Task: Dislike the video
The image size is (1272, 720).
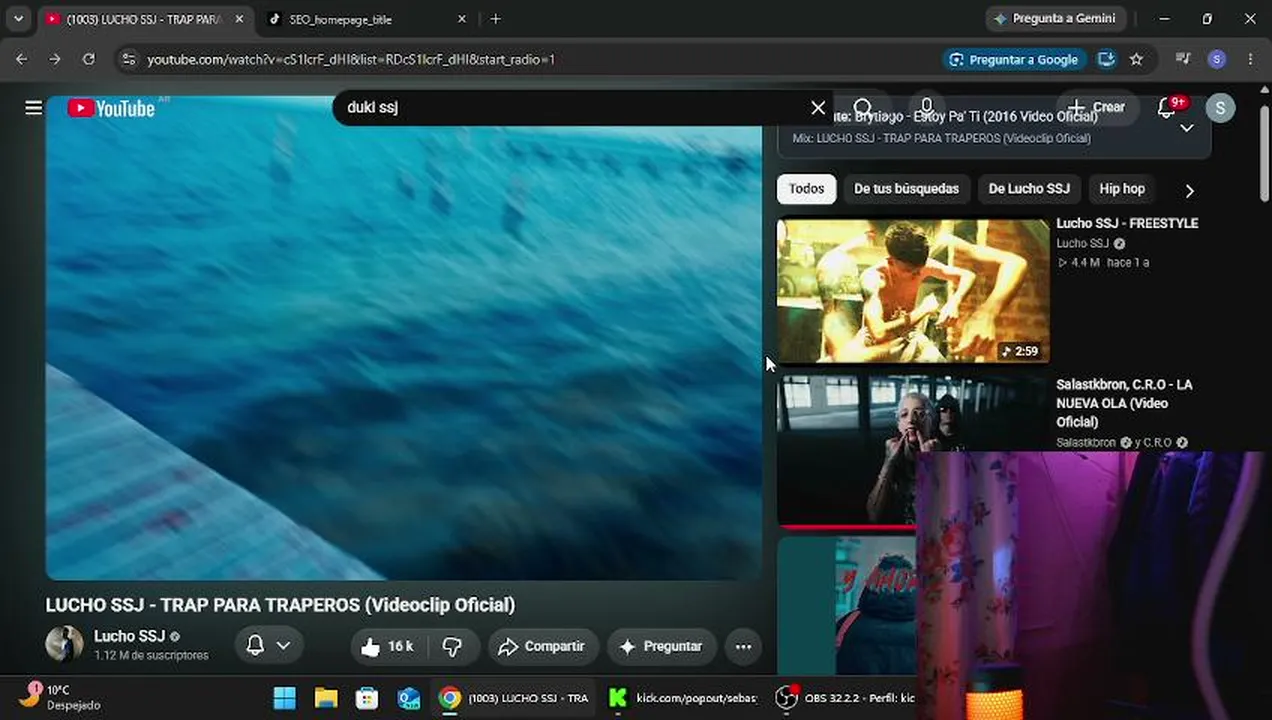Action: coord(452,647)
